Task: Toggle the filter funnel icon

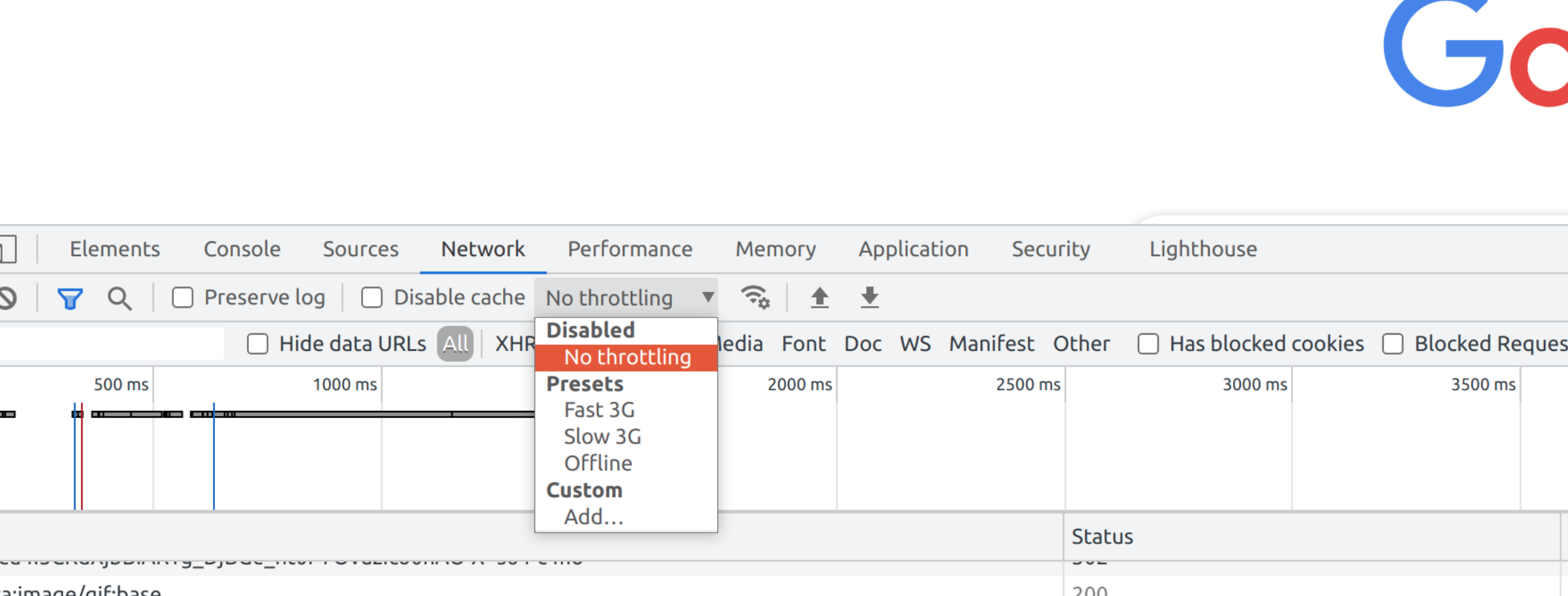Action: coord(70,299)
